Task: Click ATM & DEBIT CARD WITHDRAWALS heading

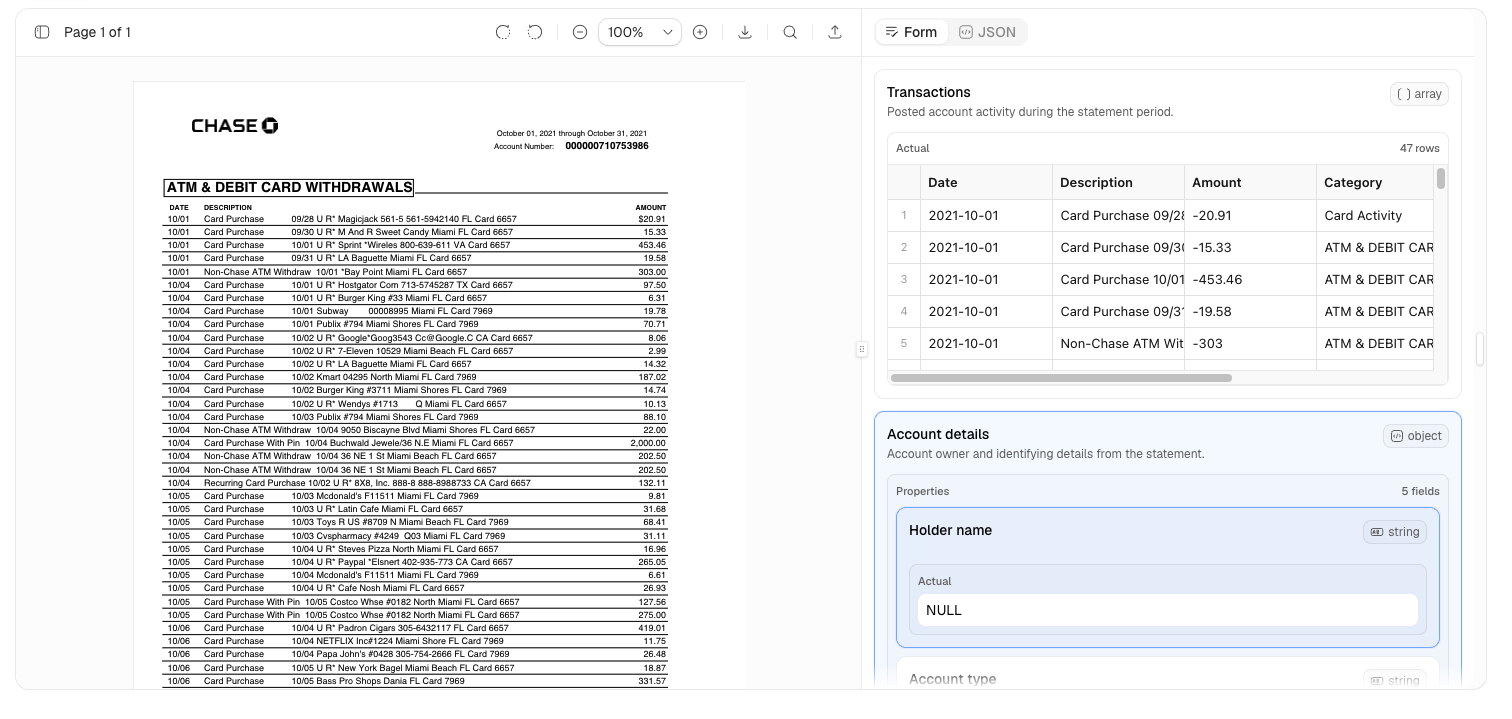Action: click(x=289, y=187)
